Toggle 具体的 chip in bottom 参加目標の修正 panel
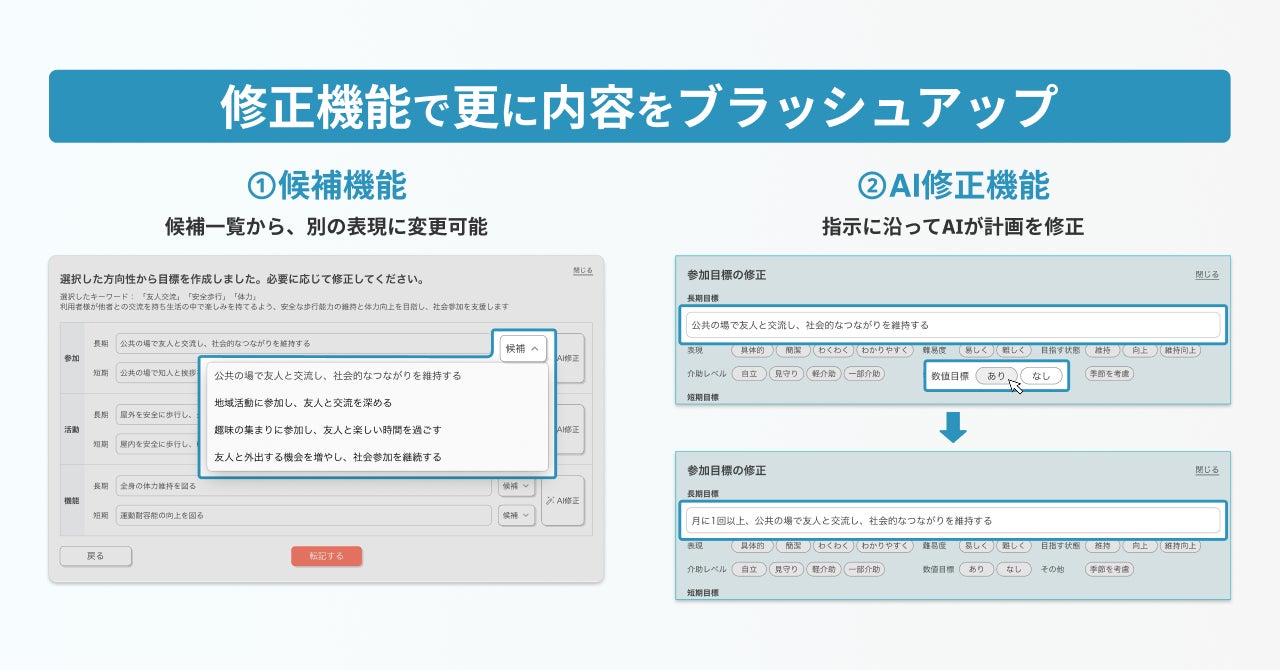 (753, 546)
